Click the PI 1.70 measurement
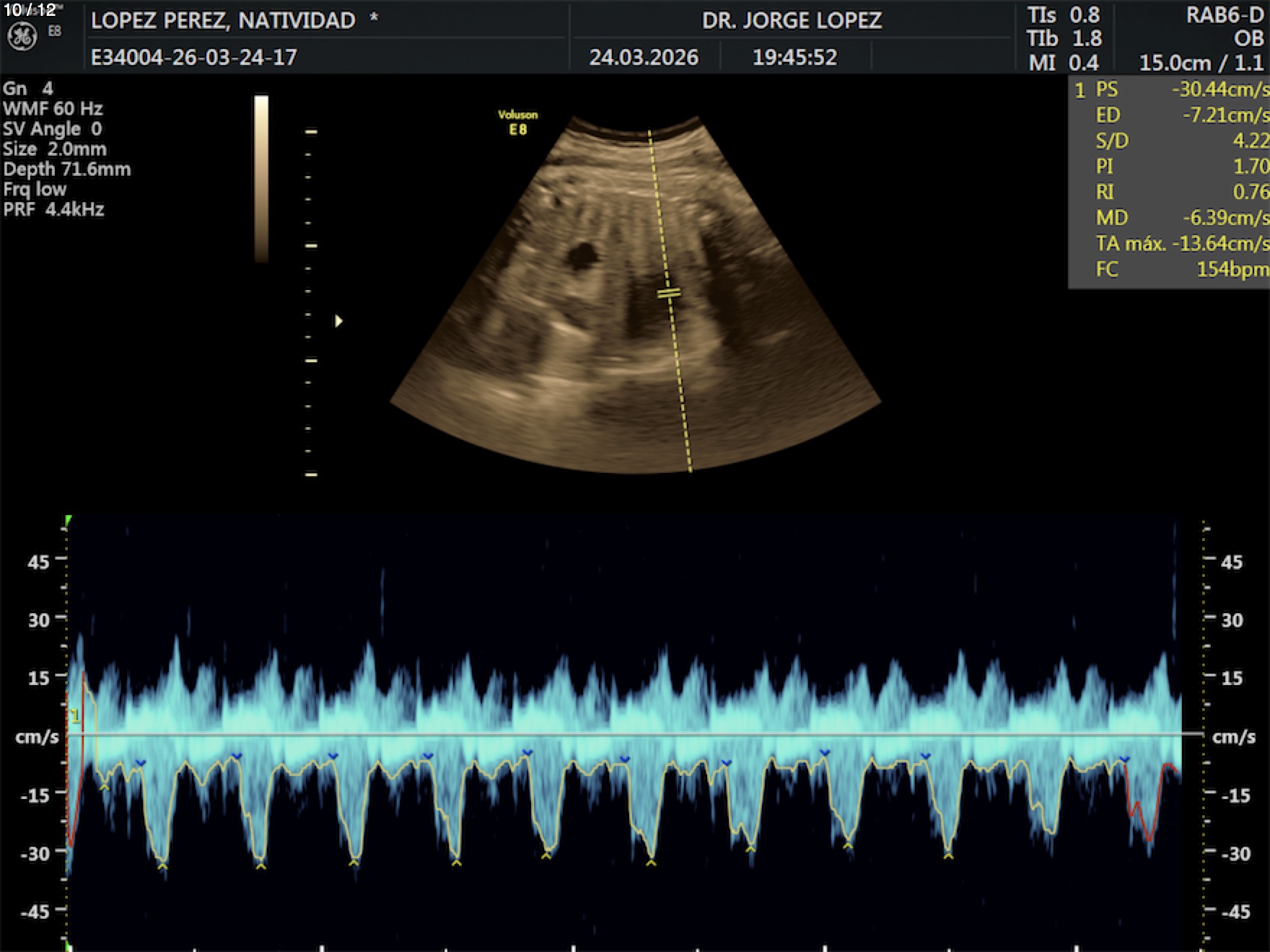The width and height of the screenshot is (1270, 952). point(1170,167)
